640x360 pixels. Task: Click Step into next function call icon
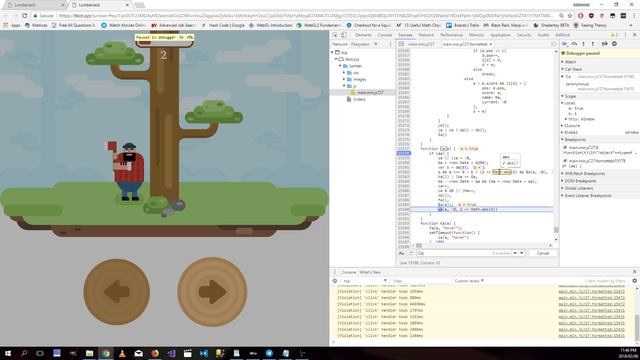point(584,44)
